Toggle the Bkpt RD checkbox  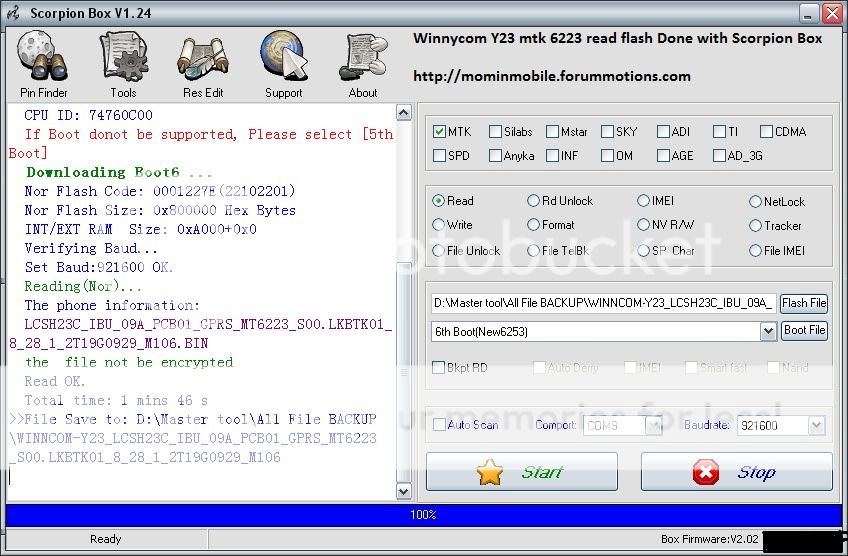click(439, 368)
